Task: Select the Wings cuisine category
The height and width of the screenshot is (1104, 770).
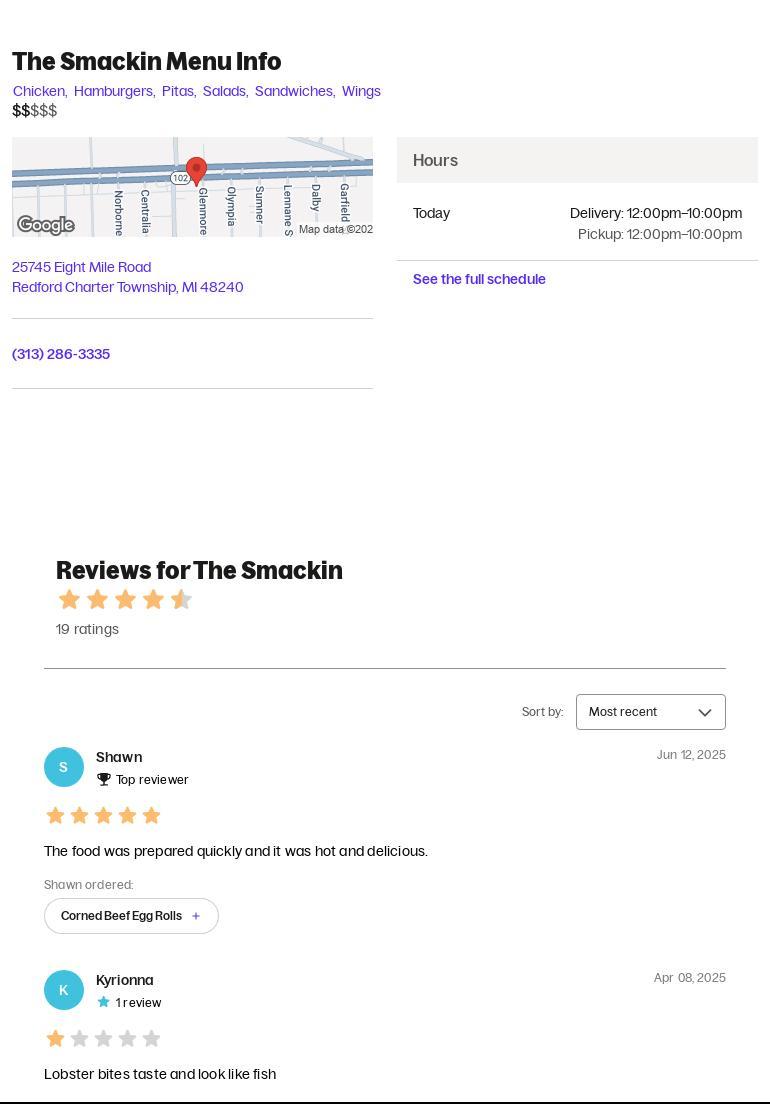Action: click(362, 91)
